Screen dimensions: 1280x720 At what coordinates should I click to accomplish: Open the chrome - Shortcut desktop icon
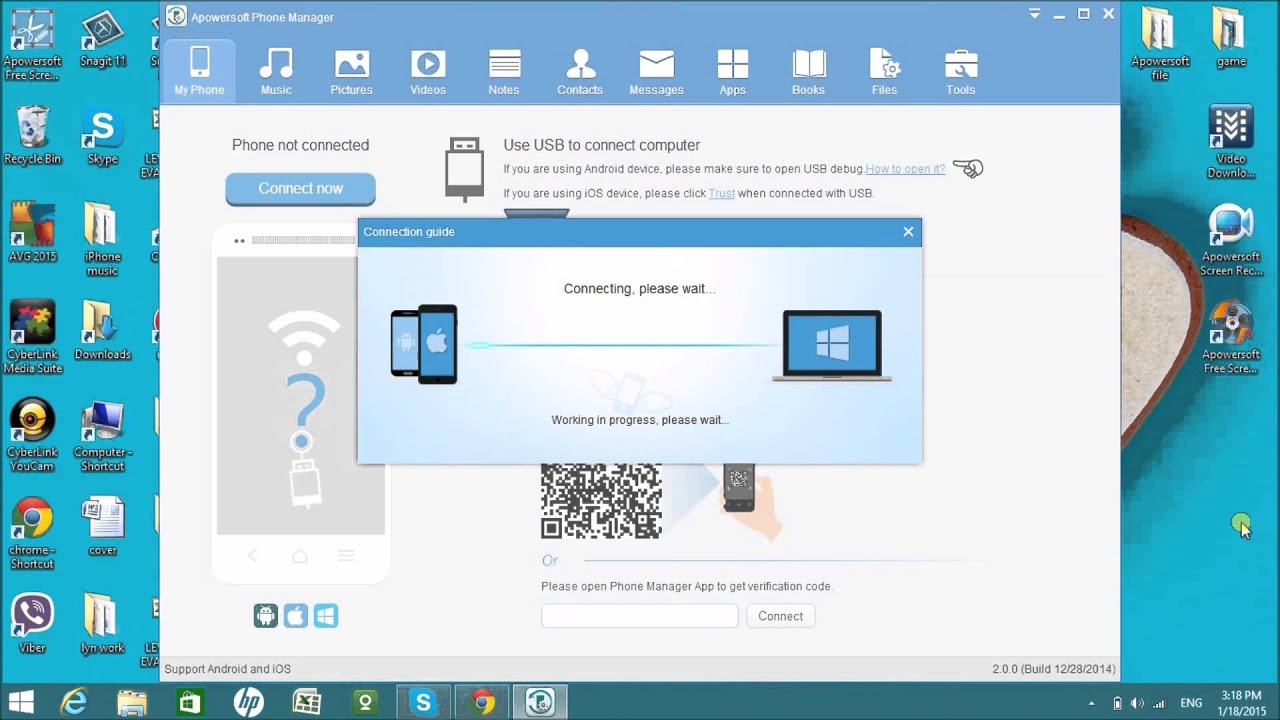tap(32, 533)
